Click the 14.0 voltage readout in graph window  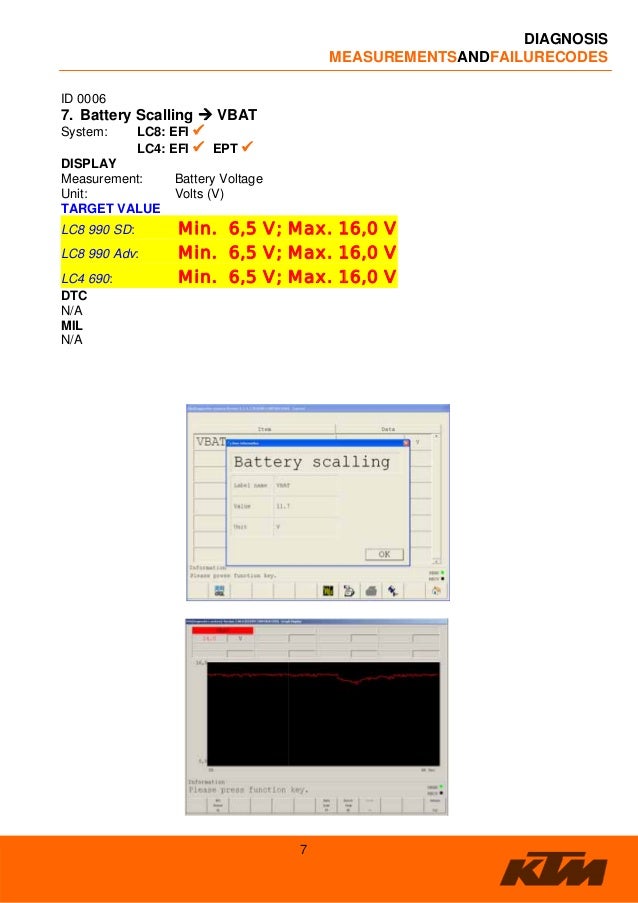tap(208, 638)
